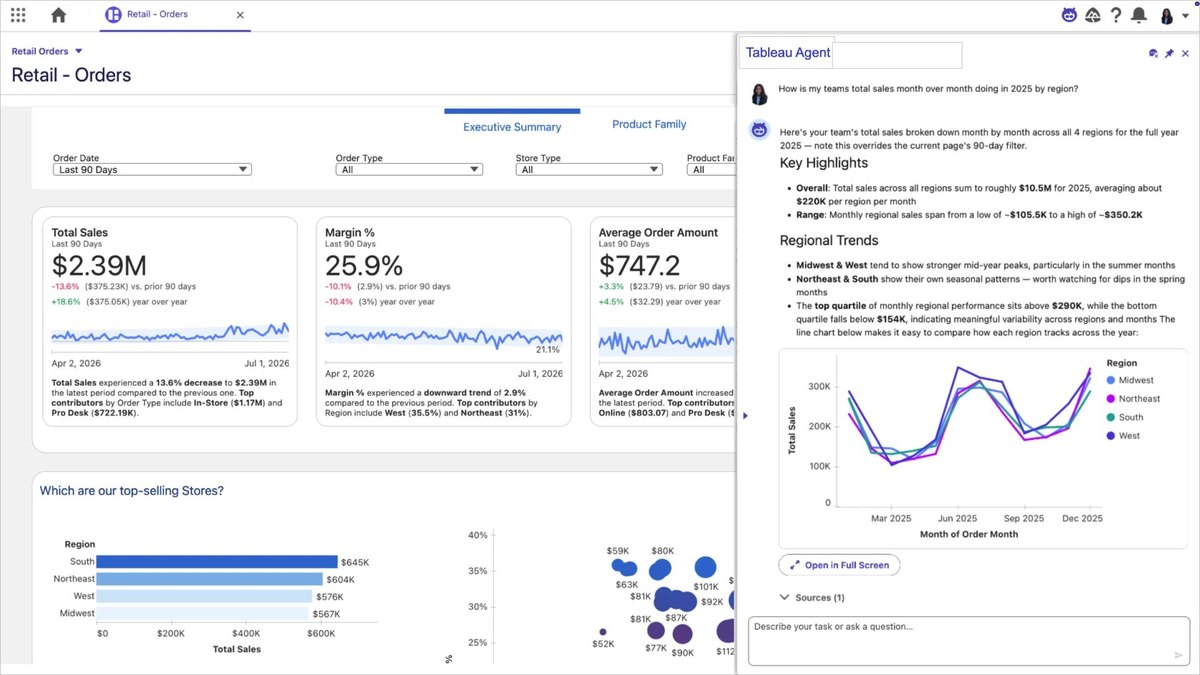Select the Retail - Orders browser tab
Image resolution: width=1200 pixels, height=675 pixels.
pos(176,15)
